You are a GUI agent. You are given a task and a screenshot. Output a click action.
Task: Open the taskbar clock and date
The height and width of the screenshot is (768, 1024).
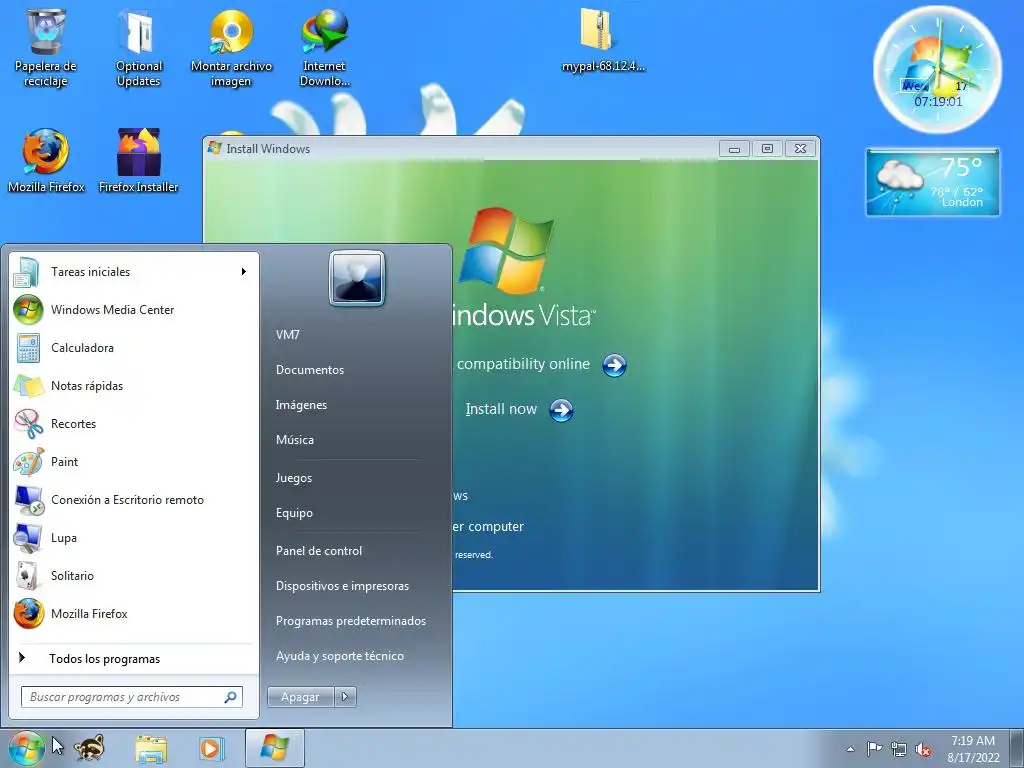click(973, 749)
